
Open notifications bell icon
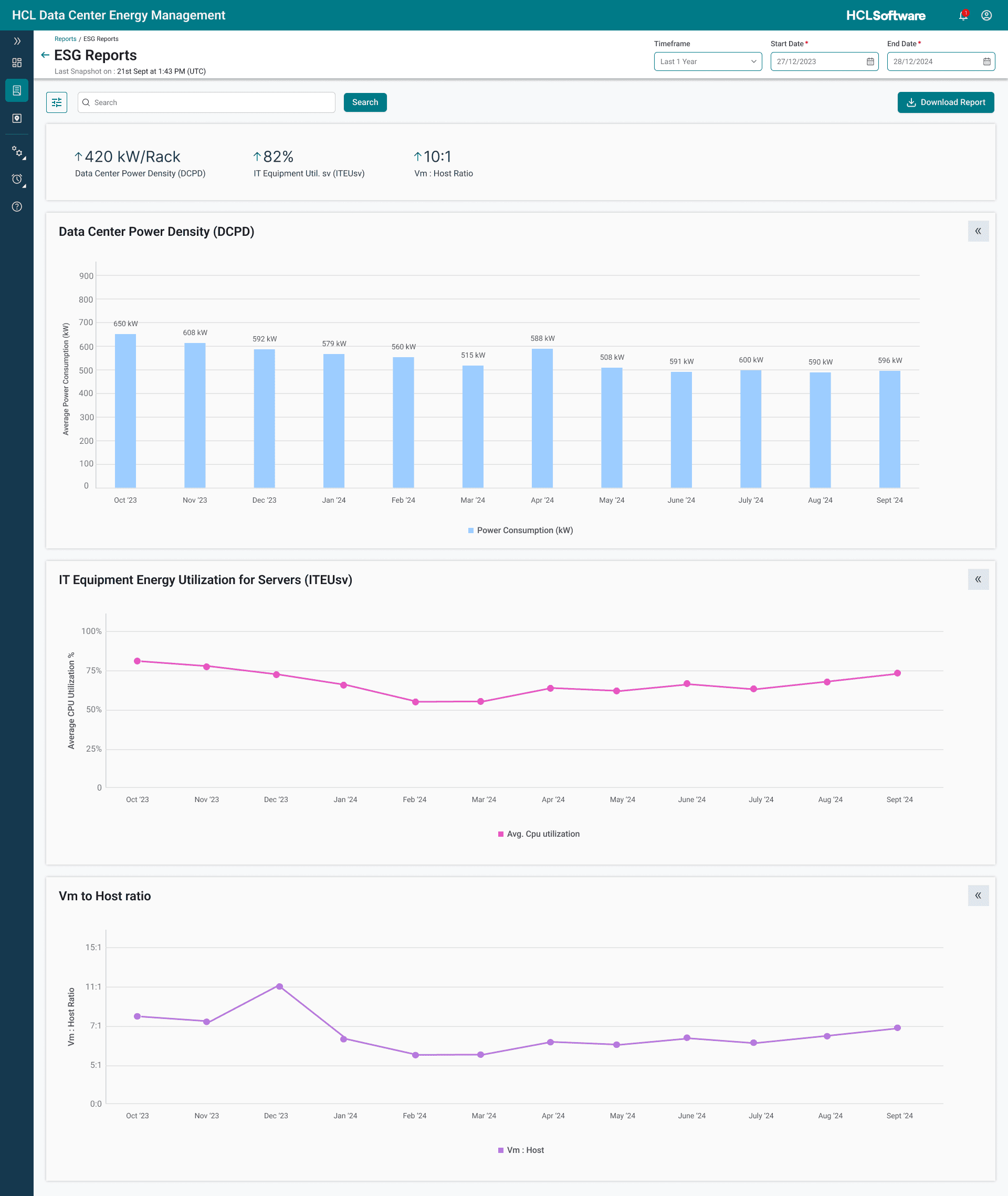tap(963, 15)
